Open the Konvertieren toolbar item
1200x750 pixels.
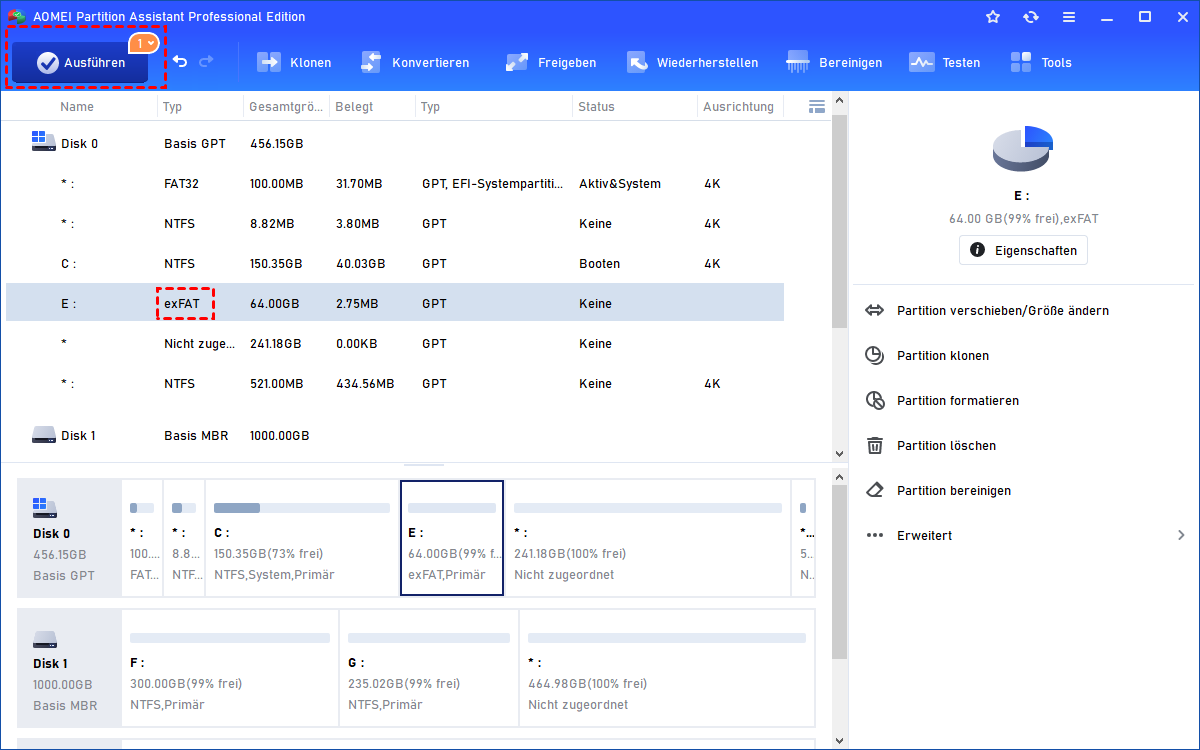coord(414,62)
